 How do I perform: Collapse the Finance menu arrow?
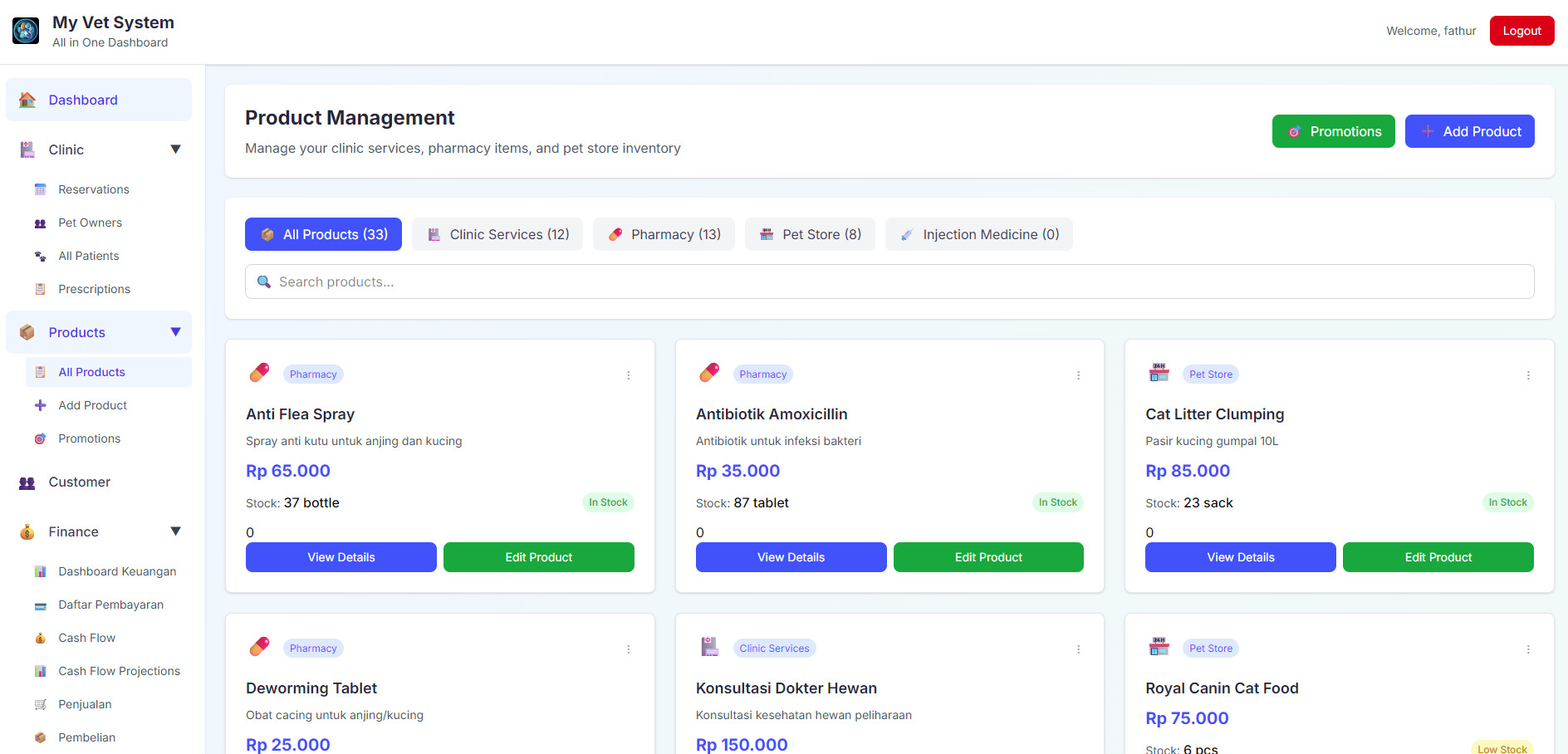175,531
